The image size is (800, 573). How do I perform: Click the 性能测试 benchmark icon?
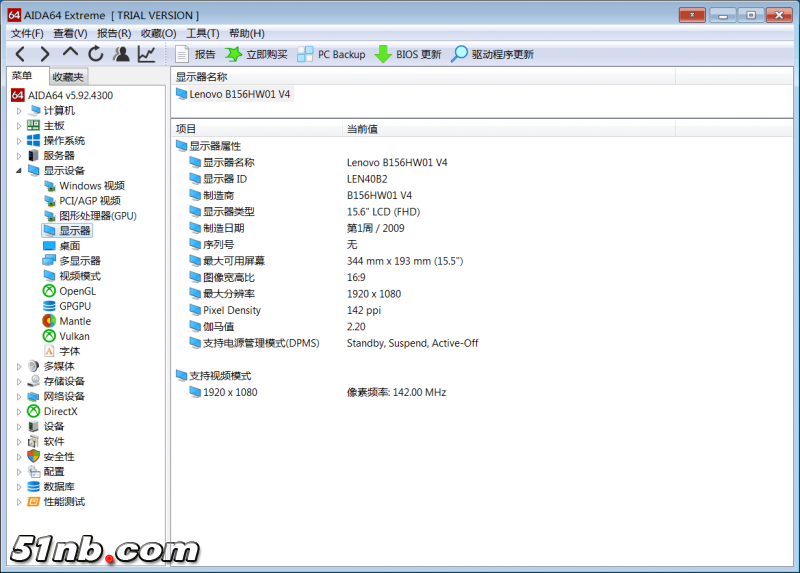[34, 502]
